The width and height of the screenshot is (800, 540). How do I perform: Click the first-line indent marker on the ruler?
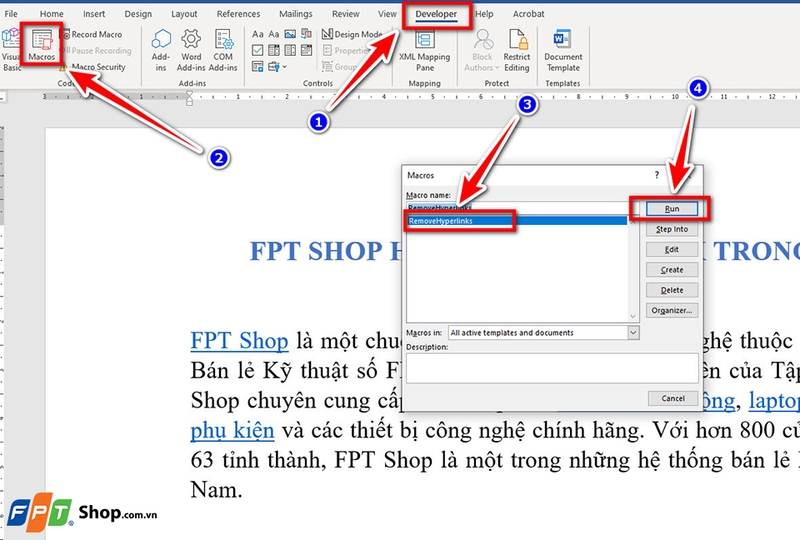(189, 93)
